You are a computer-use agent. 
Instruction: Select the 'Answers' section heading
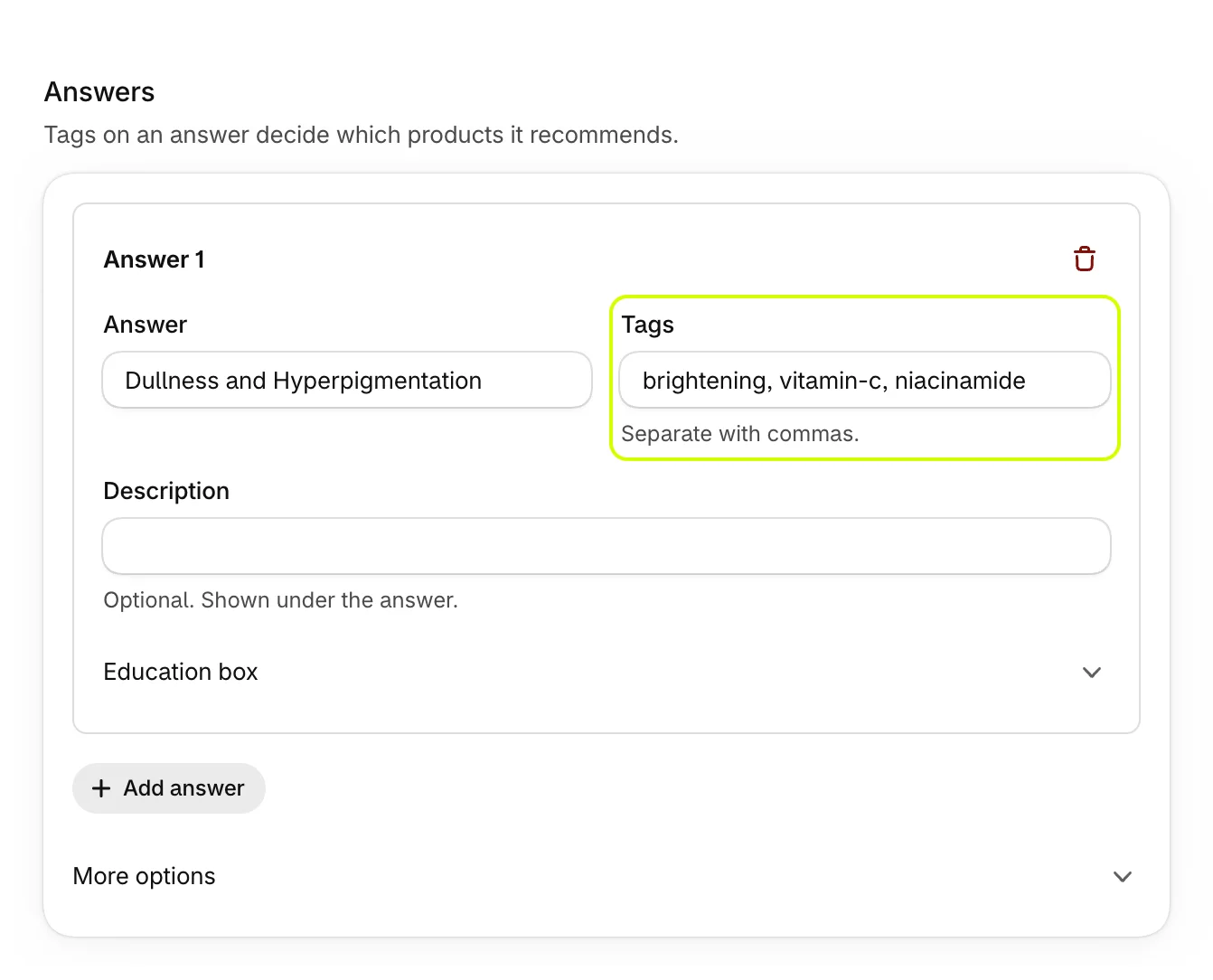pyautogui.click(x=99, y=92)
